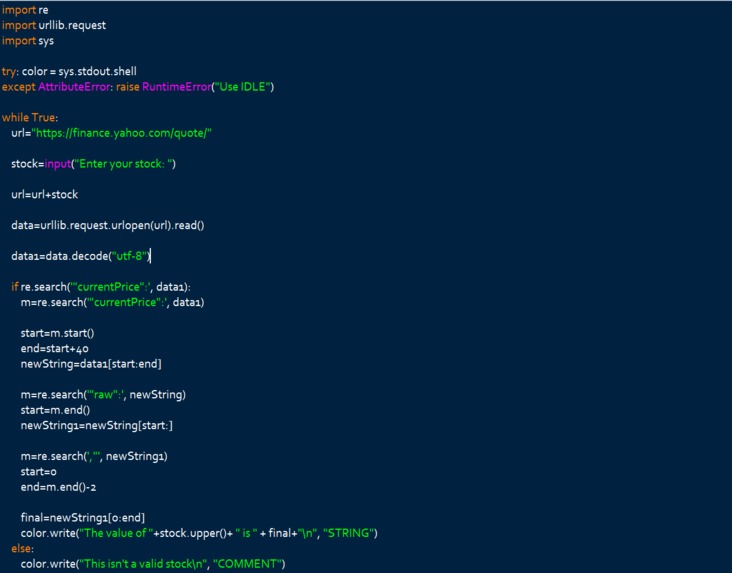Click the "RuntimeError" keyword

(176, 87)
